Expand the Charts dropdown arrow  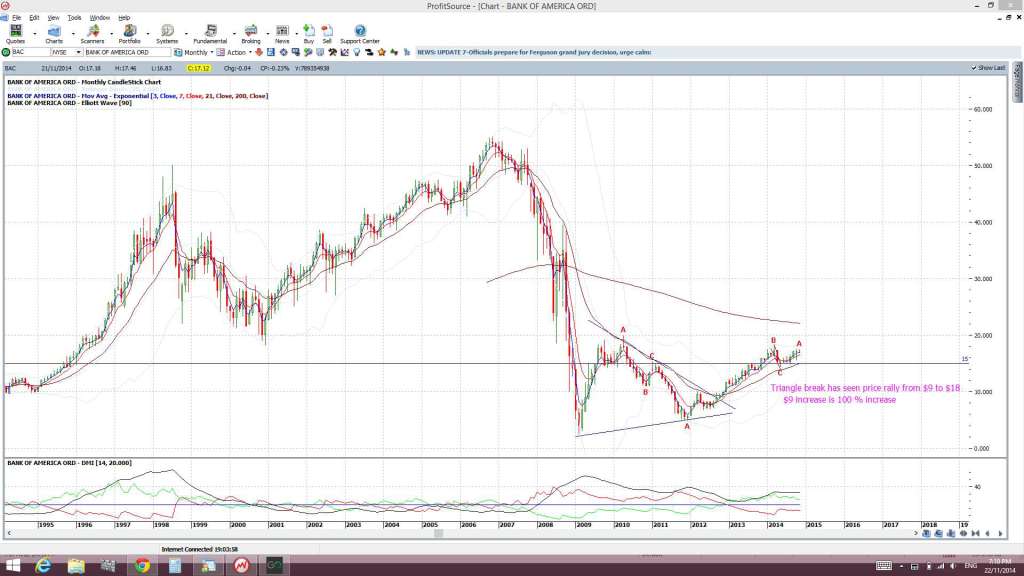73,33
